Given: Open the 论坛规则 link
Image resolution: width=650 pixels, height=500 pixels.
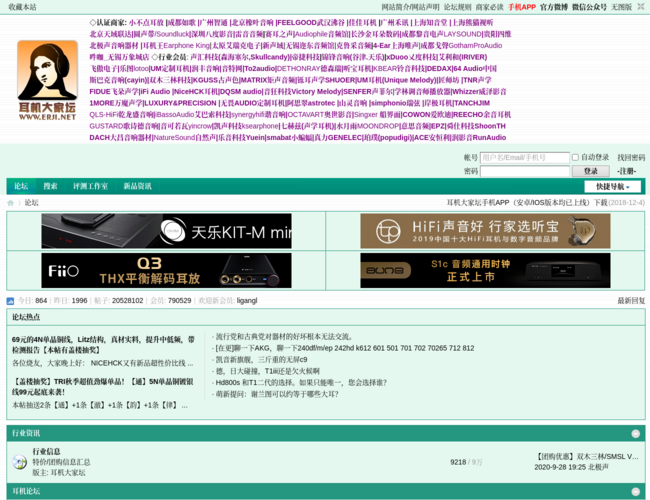Looking at the screenshot, I should coord(458,7).
